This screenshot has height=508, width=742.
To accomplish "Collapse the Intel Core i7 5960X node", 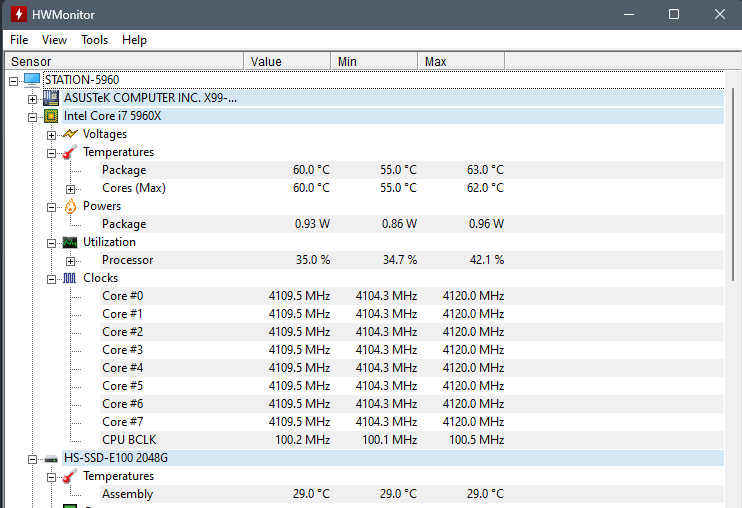I will coord(32,117).
